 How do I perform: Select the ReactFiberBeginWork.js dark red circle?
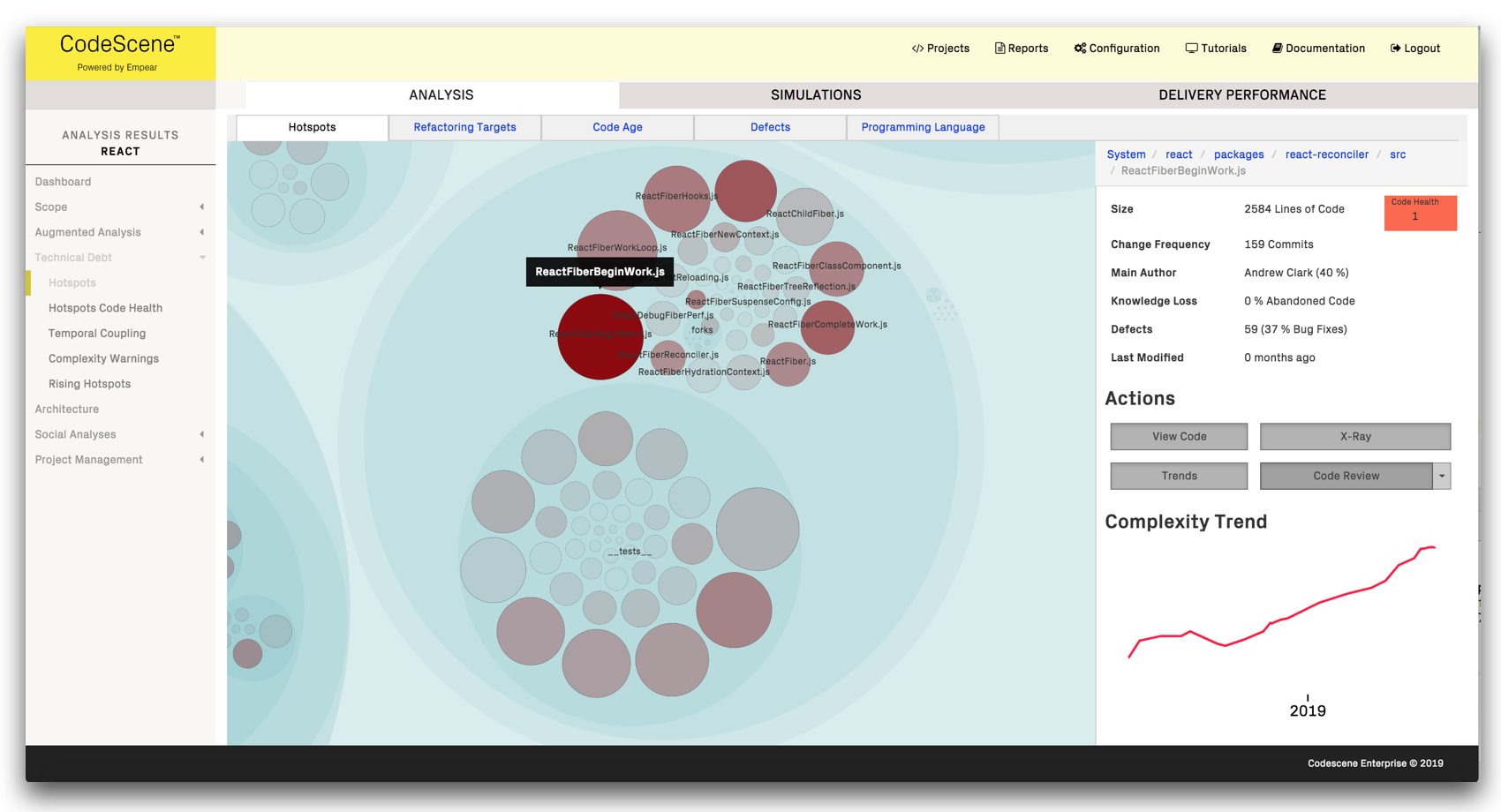(600, 337)
